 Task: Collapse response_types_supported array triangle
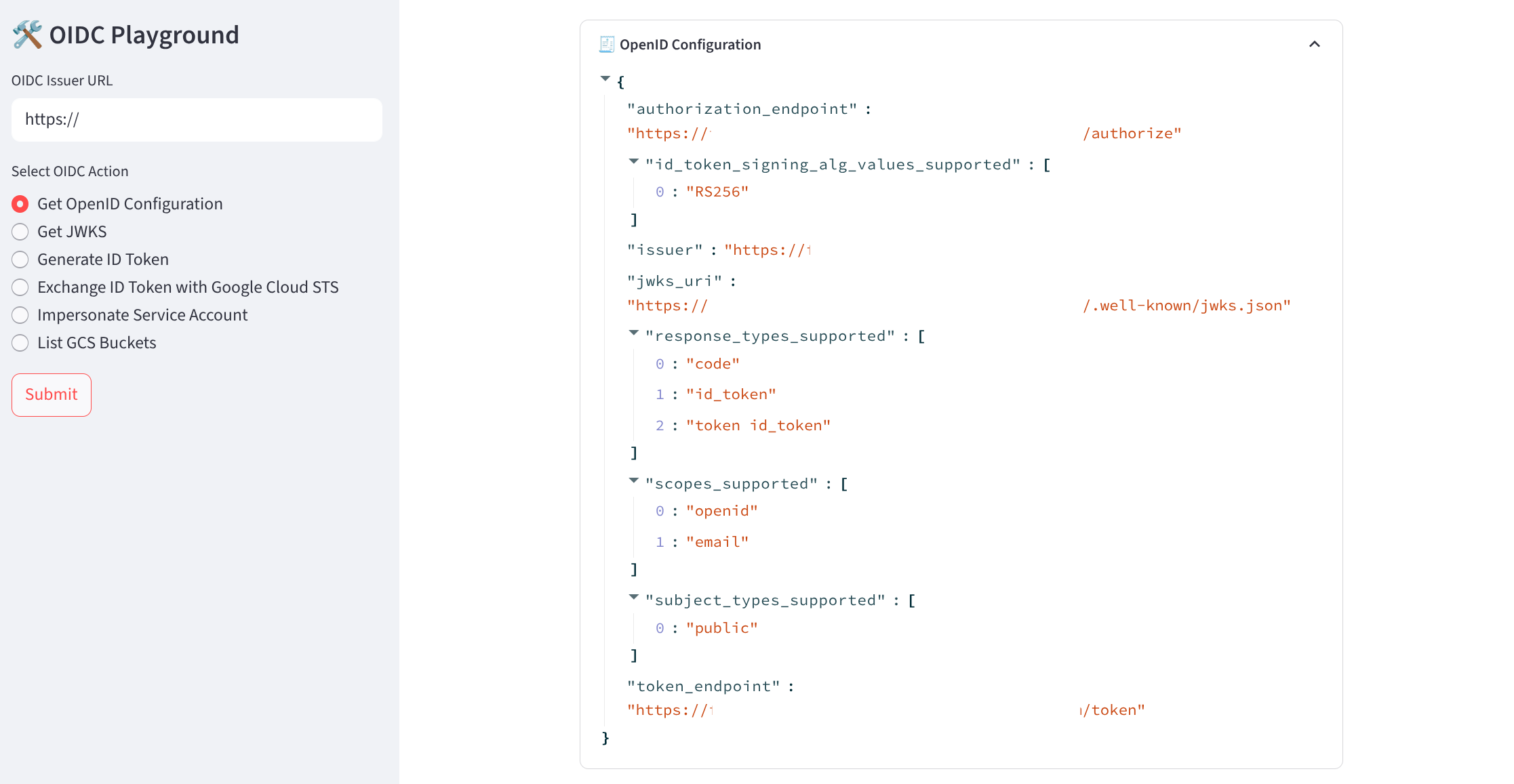(x=634, y=333)
